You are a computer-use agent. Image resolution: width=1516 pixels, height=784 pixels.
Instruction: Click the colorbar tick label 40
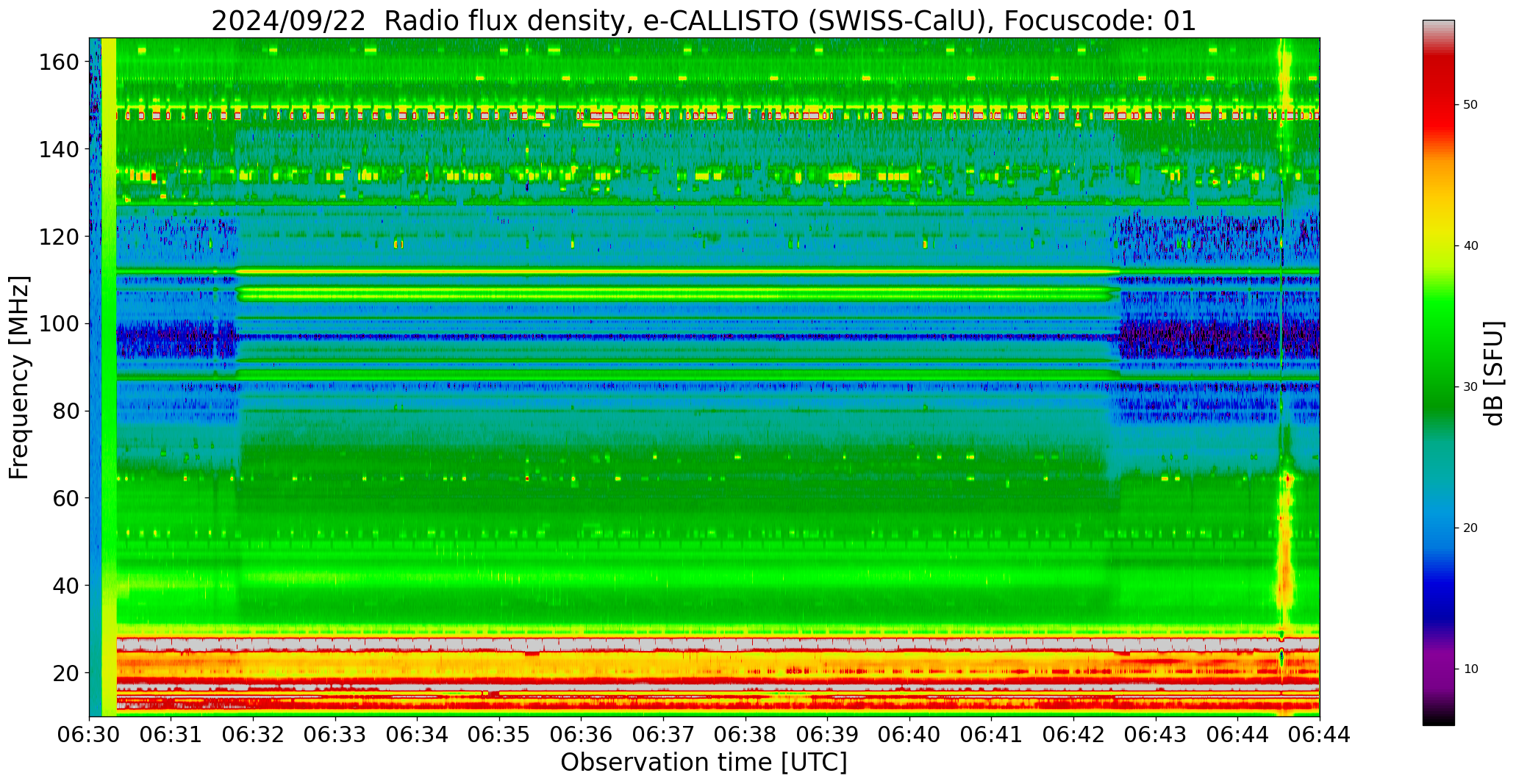[x=1470, y=246]
